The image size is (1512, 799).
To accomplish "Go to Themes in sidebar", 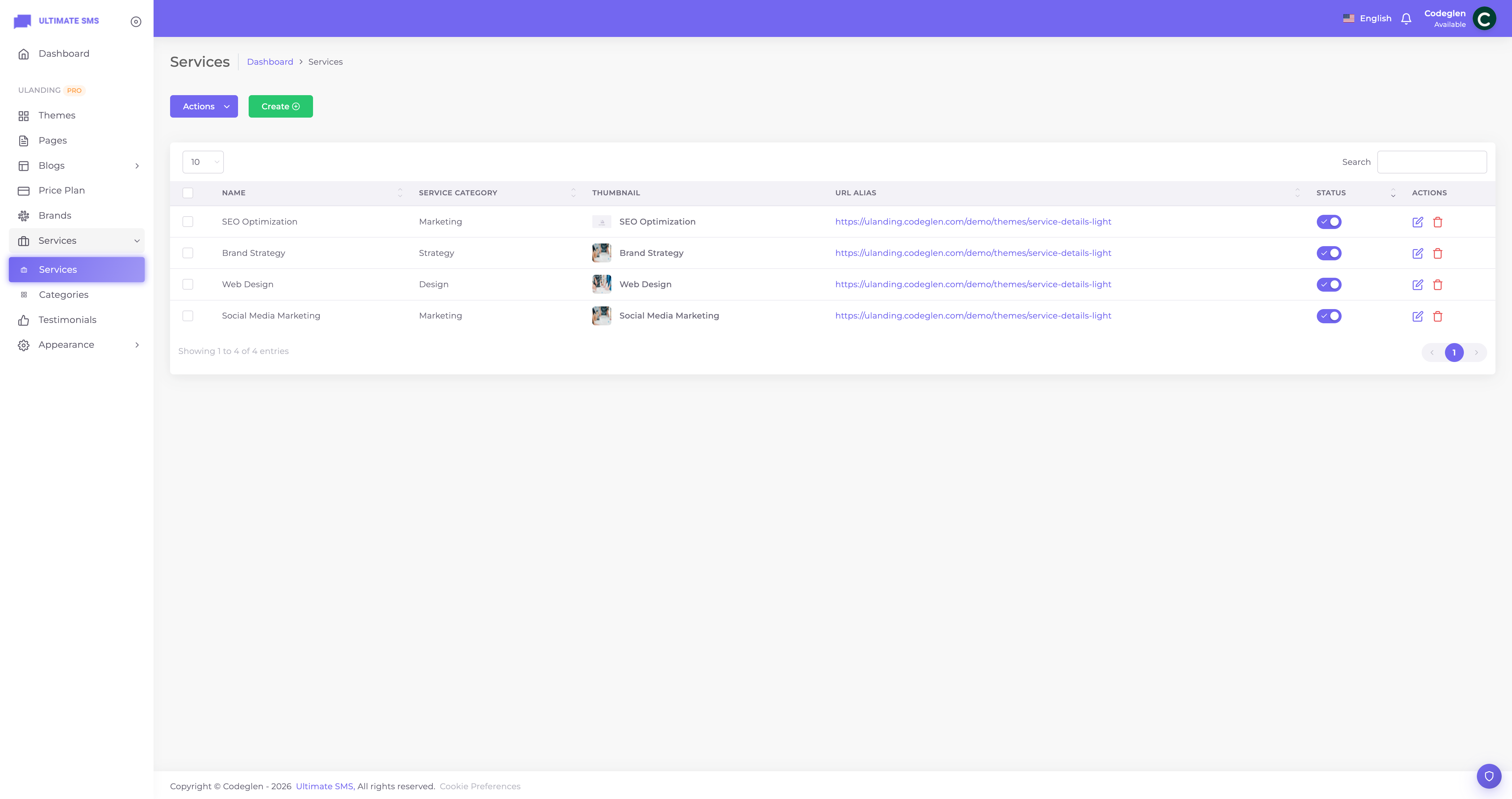I will (x=77, y=116).
